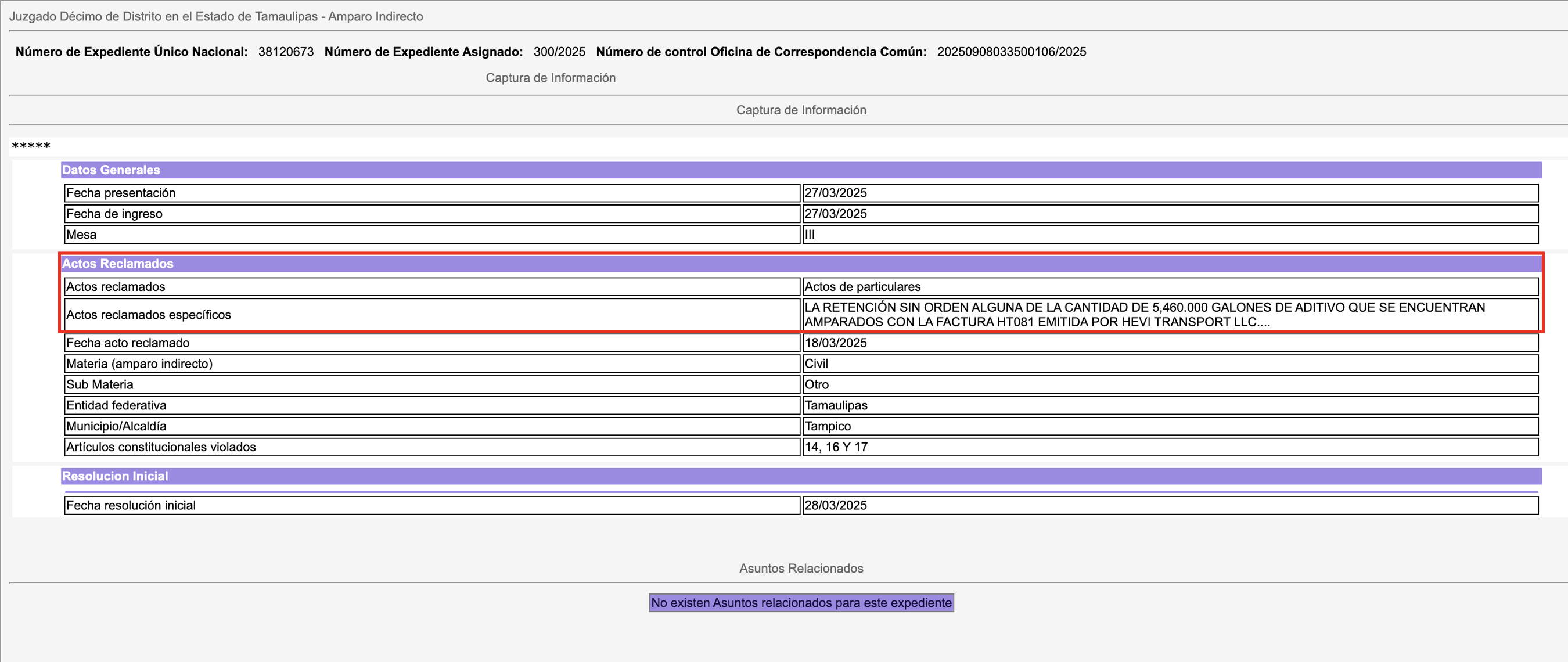The image size is (1568, 662).
Task: Click the 'Fecha presentación' label cell
Action: (432, 193)
